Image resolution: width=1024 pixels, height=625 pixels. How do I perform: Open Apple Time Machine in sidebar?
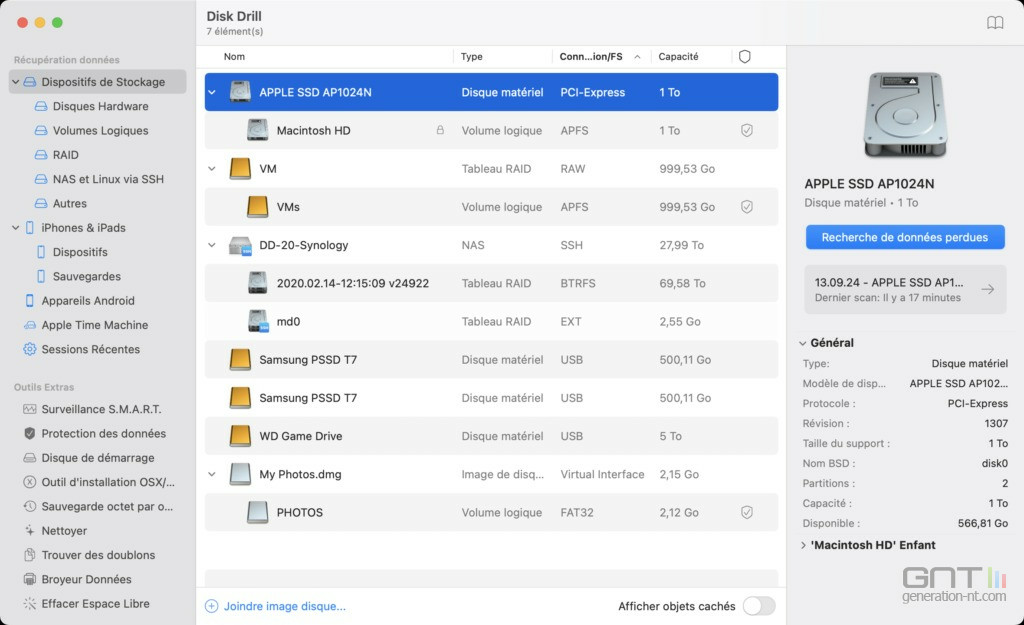coord(94,325)
